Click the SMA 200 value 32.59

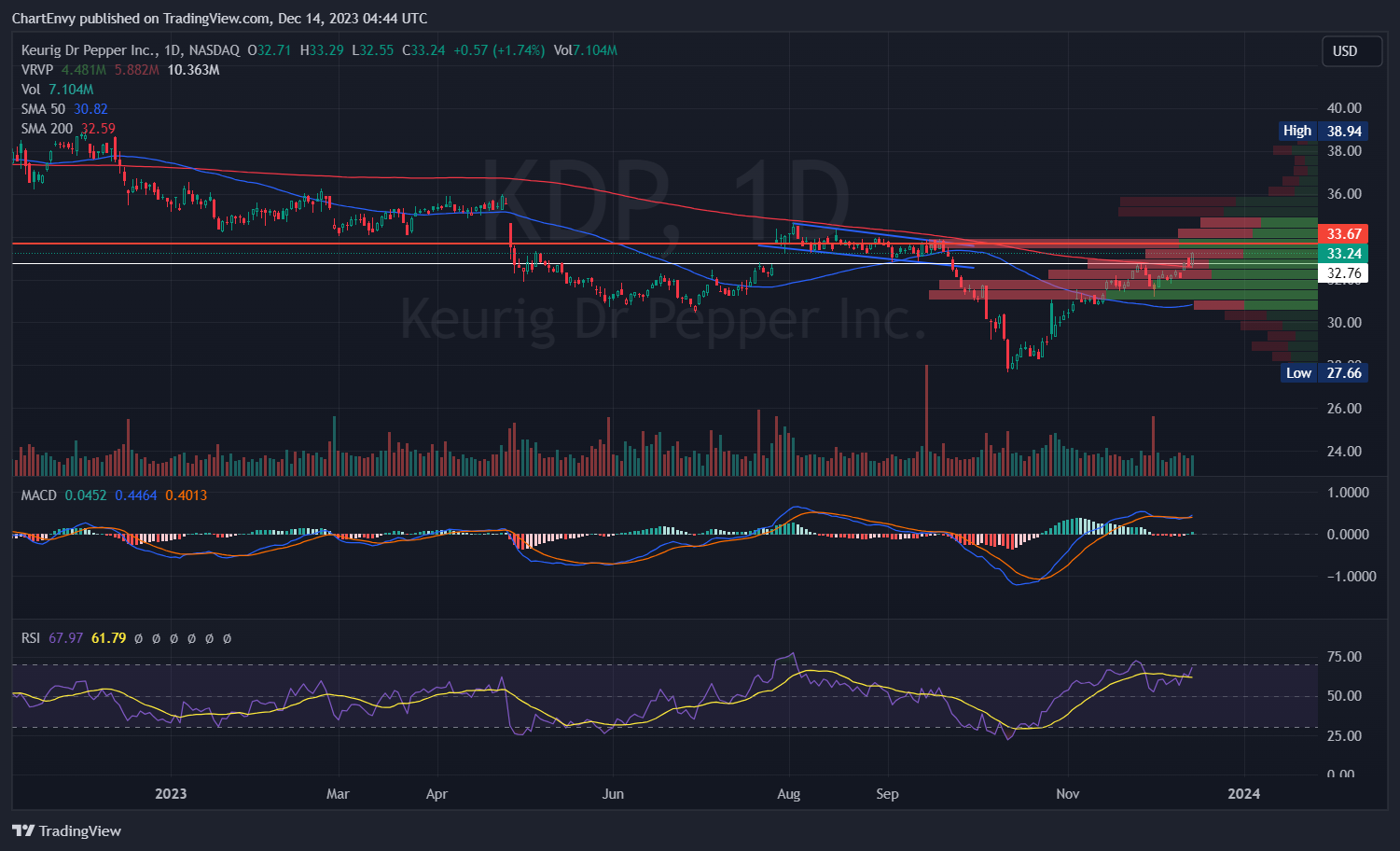[98, 129]
